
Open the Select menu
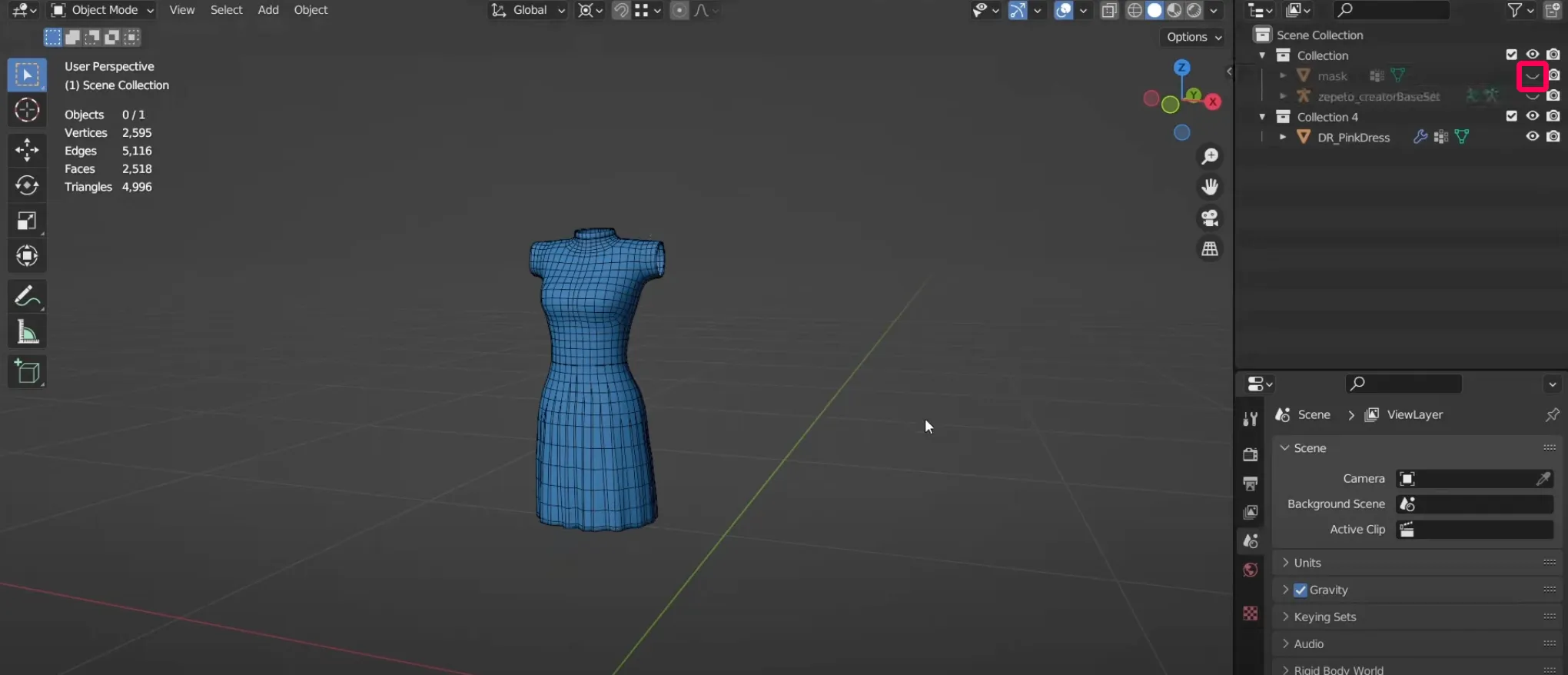226,10
